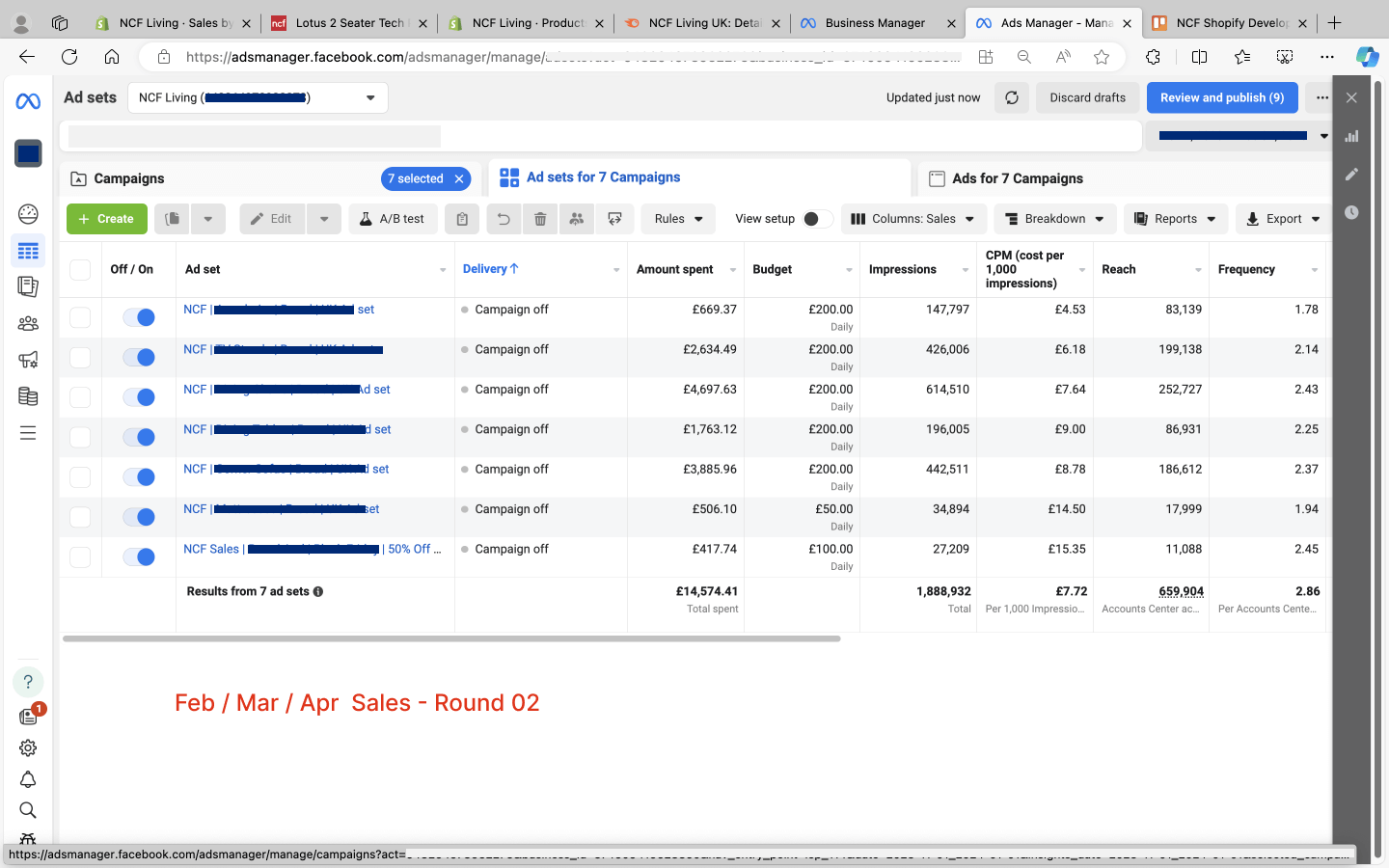Open All tools hamburger menu
Screen dimensions: 1389x868
(28, 433)
